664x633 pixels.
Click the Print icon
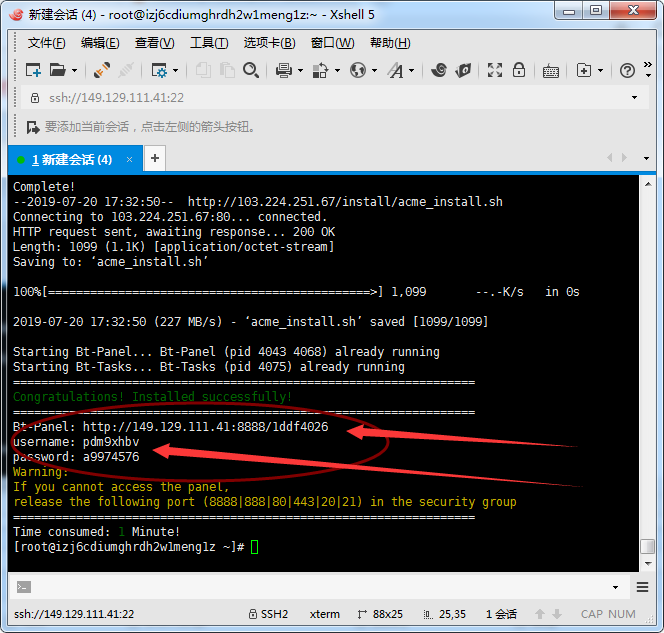pos(283,70)
